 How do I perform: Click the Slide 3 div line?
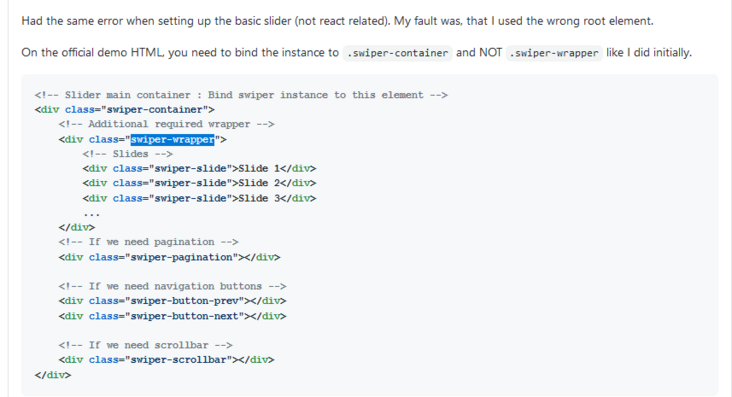[199, 198]
